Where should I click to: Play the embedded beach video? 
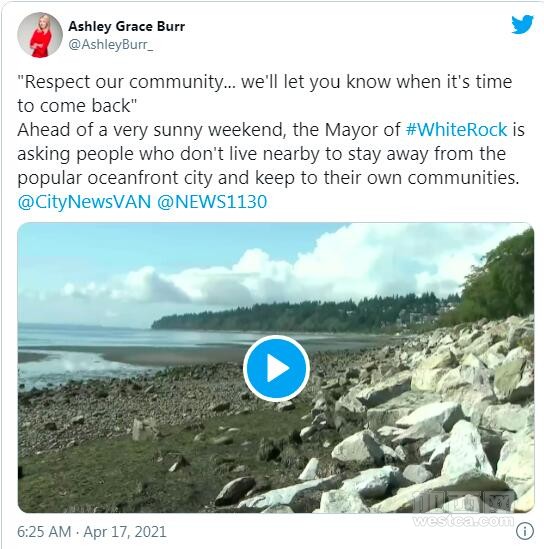pos(276,368)
